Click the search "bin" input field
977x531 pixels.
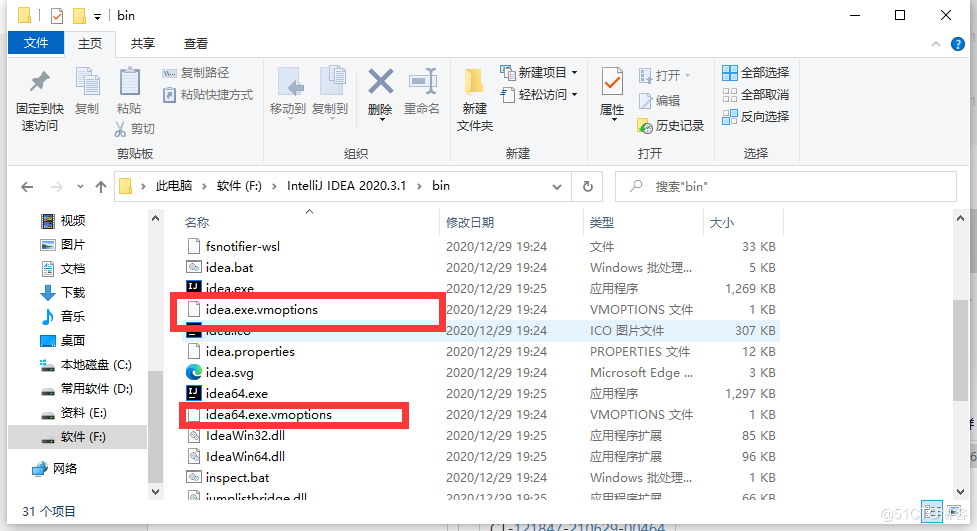(786, 186)
